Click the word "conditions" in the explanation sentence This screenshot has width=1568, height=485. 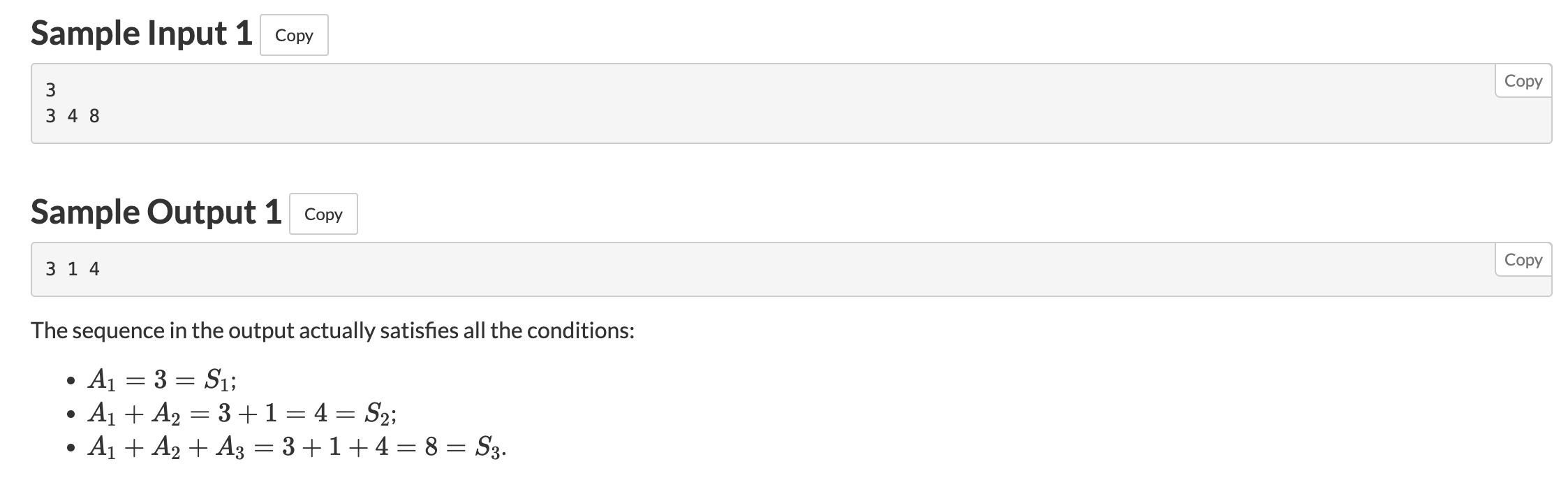pos(578,330)
